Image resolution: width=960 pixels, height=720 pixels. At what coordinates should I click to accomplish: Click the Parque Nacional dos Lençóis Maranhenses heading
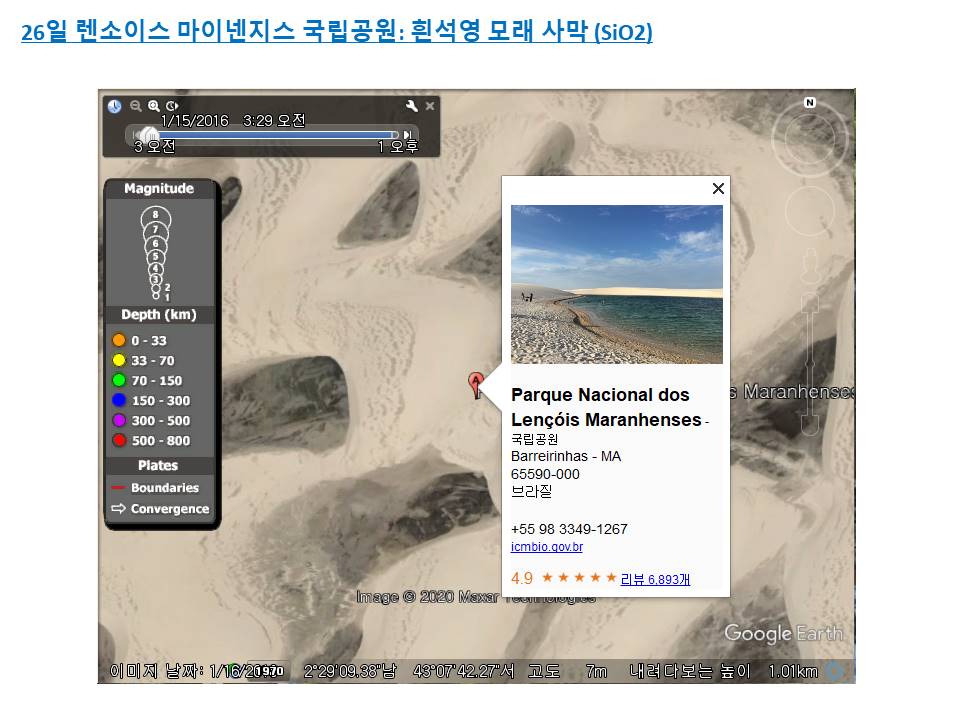[606, 407]
